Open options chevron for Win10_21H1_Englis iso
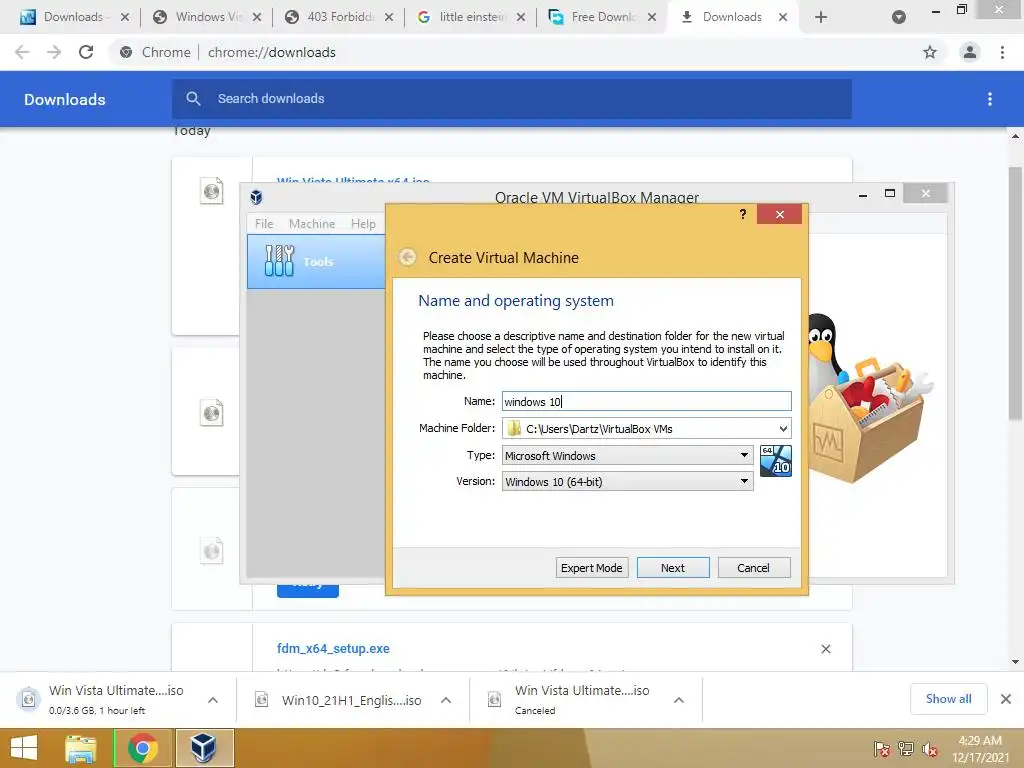This screenshot has width=1024, height=768. click(x=446, y=700)
